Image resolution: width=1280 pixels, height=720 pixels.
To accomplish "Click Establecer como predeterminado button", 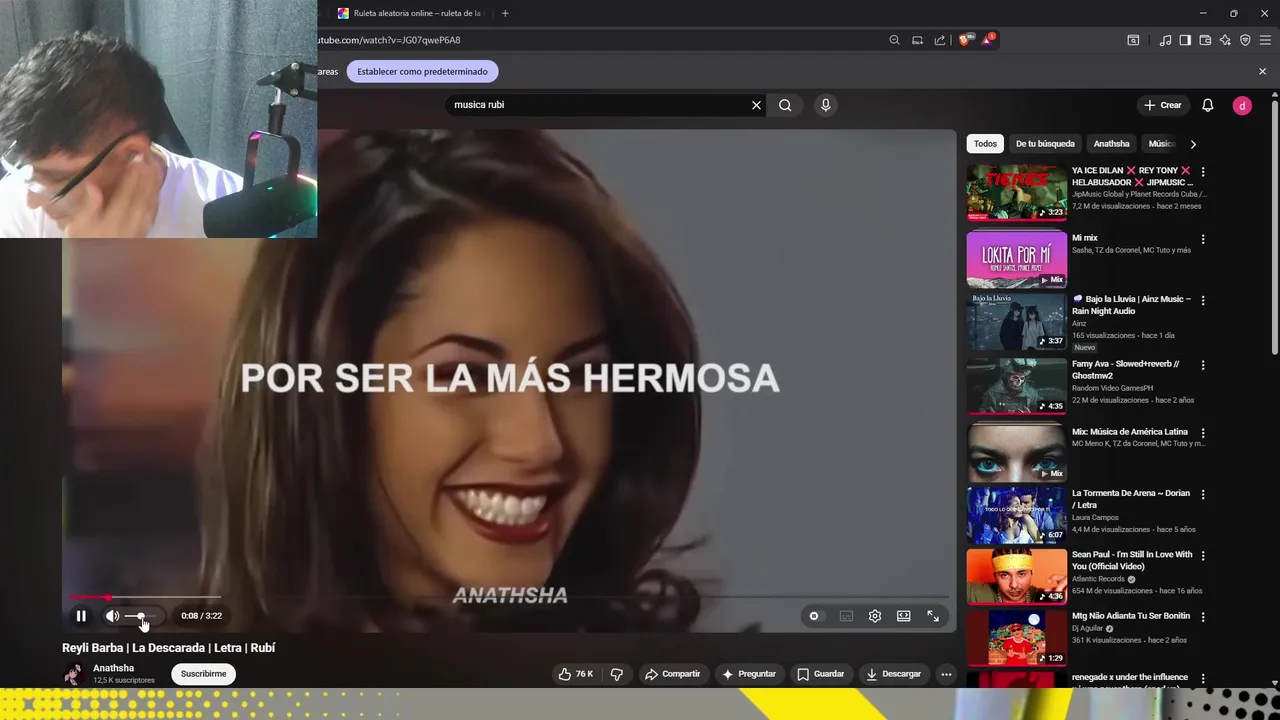I will pyautogui.click(x=422, y=72).
